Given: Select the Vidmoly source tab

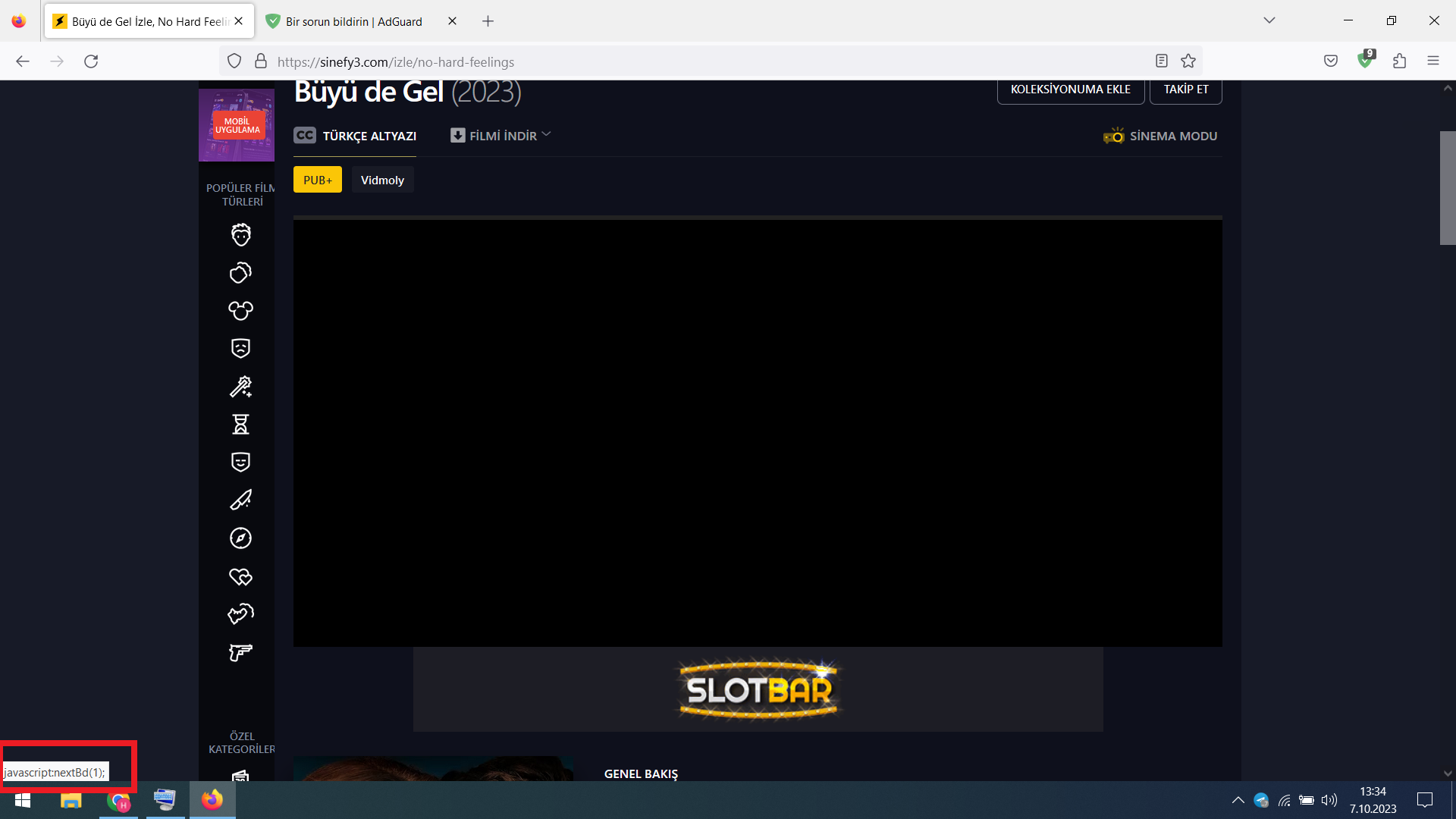Looking at the screenshot, I should click(x=382, y=180).
